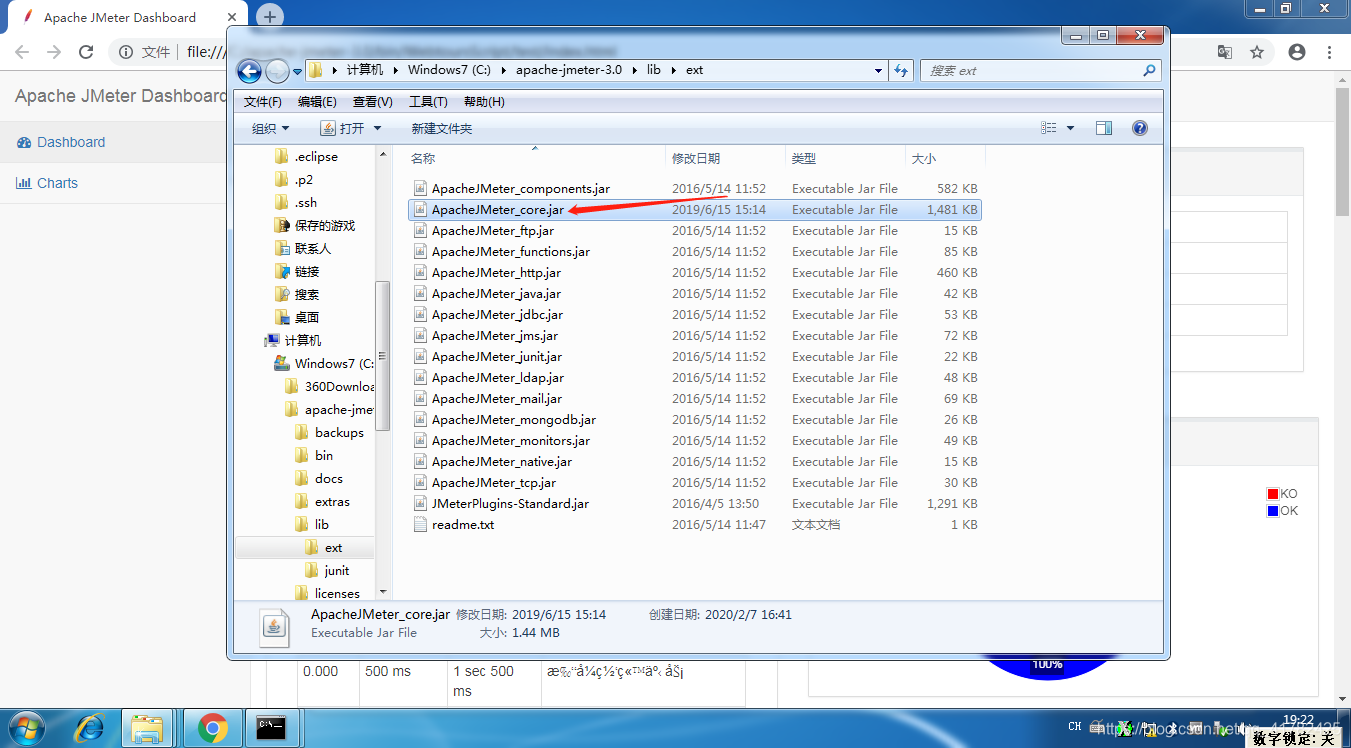Click Chrome reload page button
1351x748 pixels.
click(x=86, y=52)
